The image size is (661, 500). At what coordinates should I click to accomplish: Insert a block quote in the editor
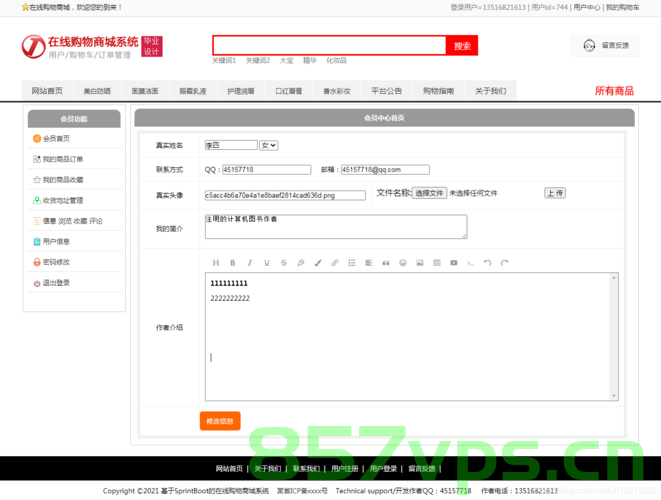click(x=386, y=263)
